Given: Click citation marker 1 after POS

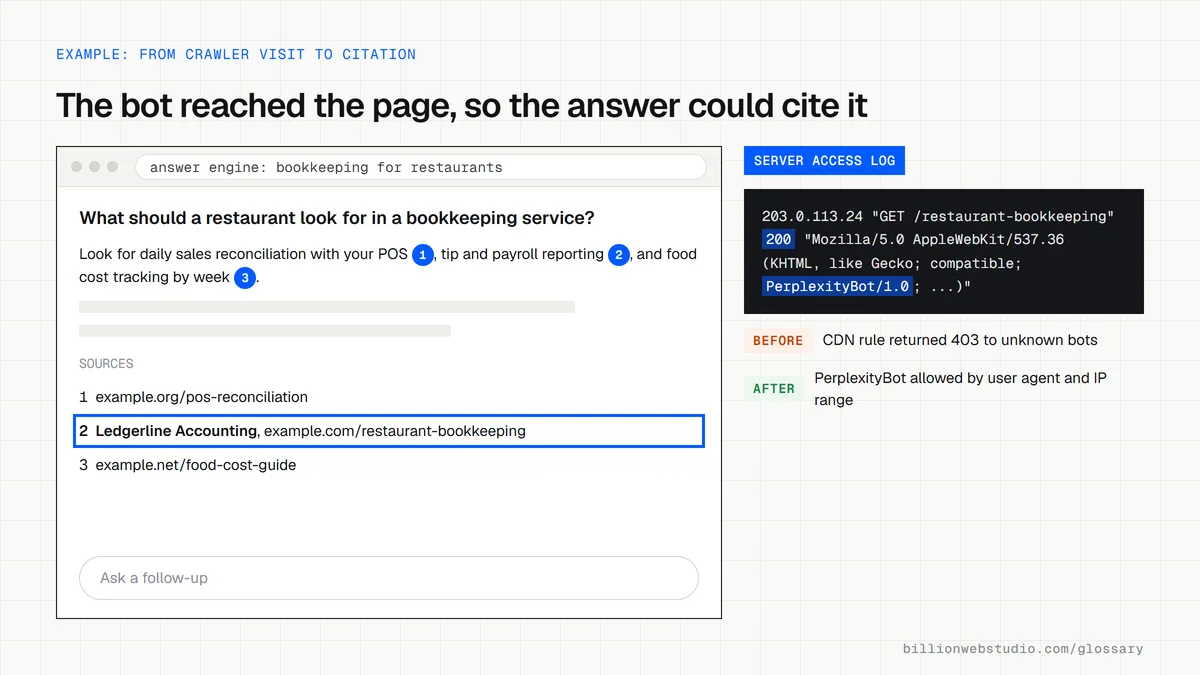Looking at the screenshot, I should (423, 255).
